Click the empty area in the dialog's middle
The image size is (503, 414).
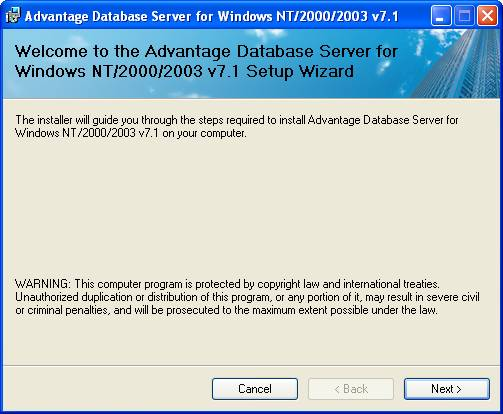[251, 207]
